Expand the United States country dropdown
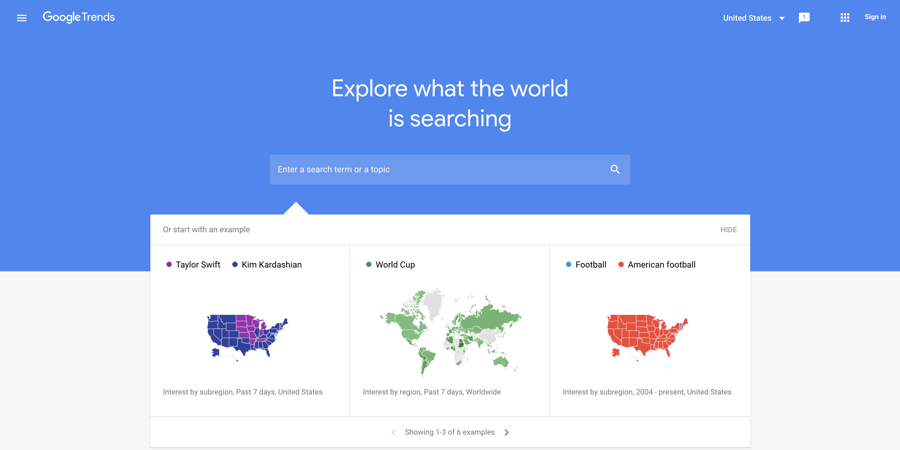This screenshot has width=900, height=450. pyautogui.click(x=754, y=18)
